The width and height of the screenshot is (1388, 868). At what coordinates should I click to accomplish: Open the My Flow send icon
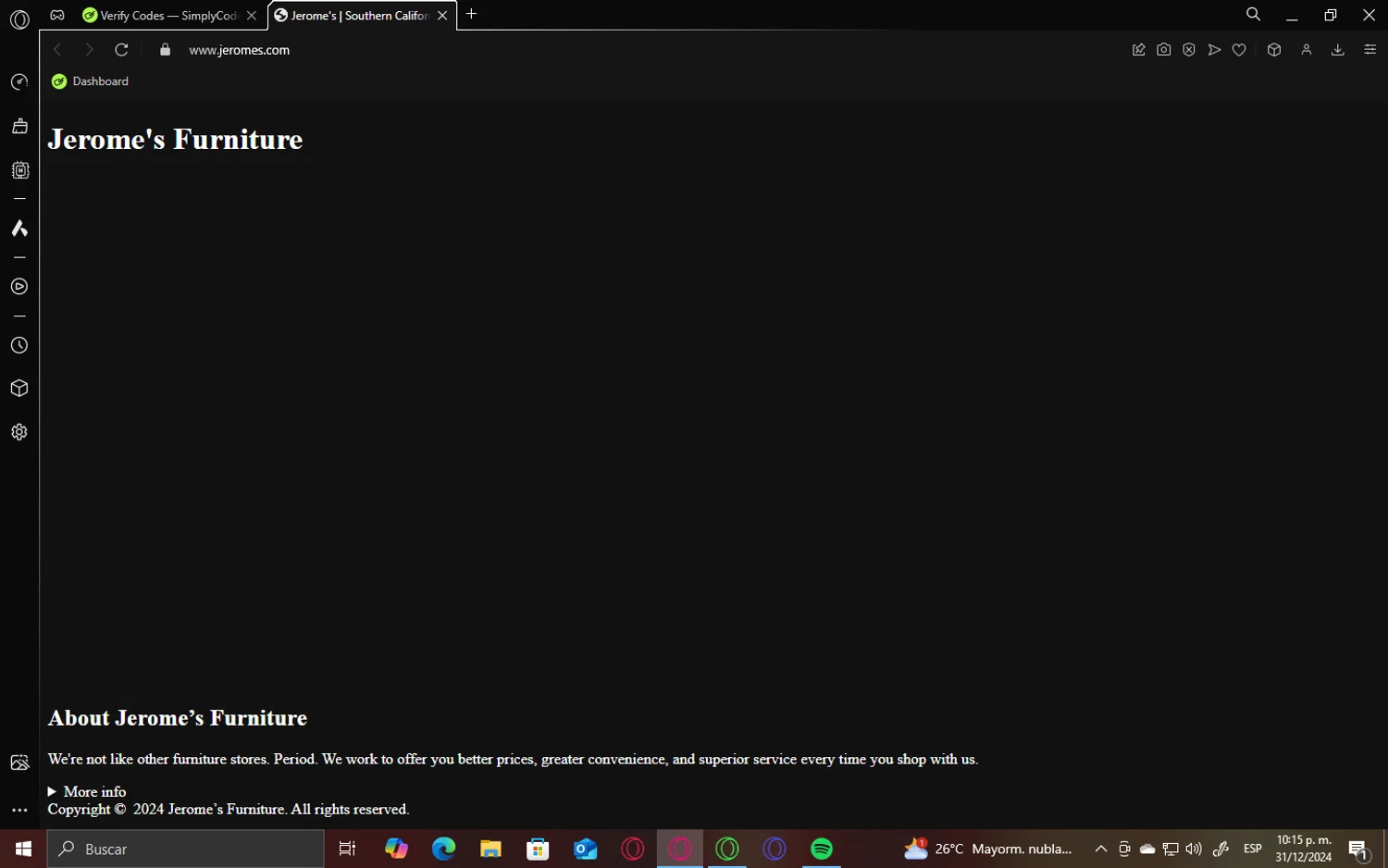click(x=1214, y=50)
